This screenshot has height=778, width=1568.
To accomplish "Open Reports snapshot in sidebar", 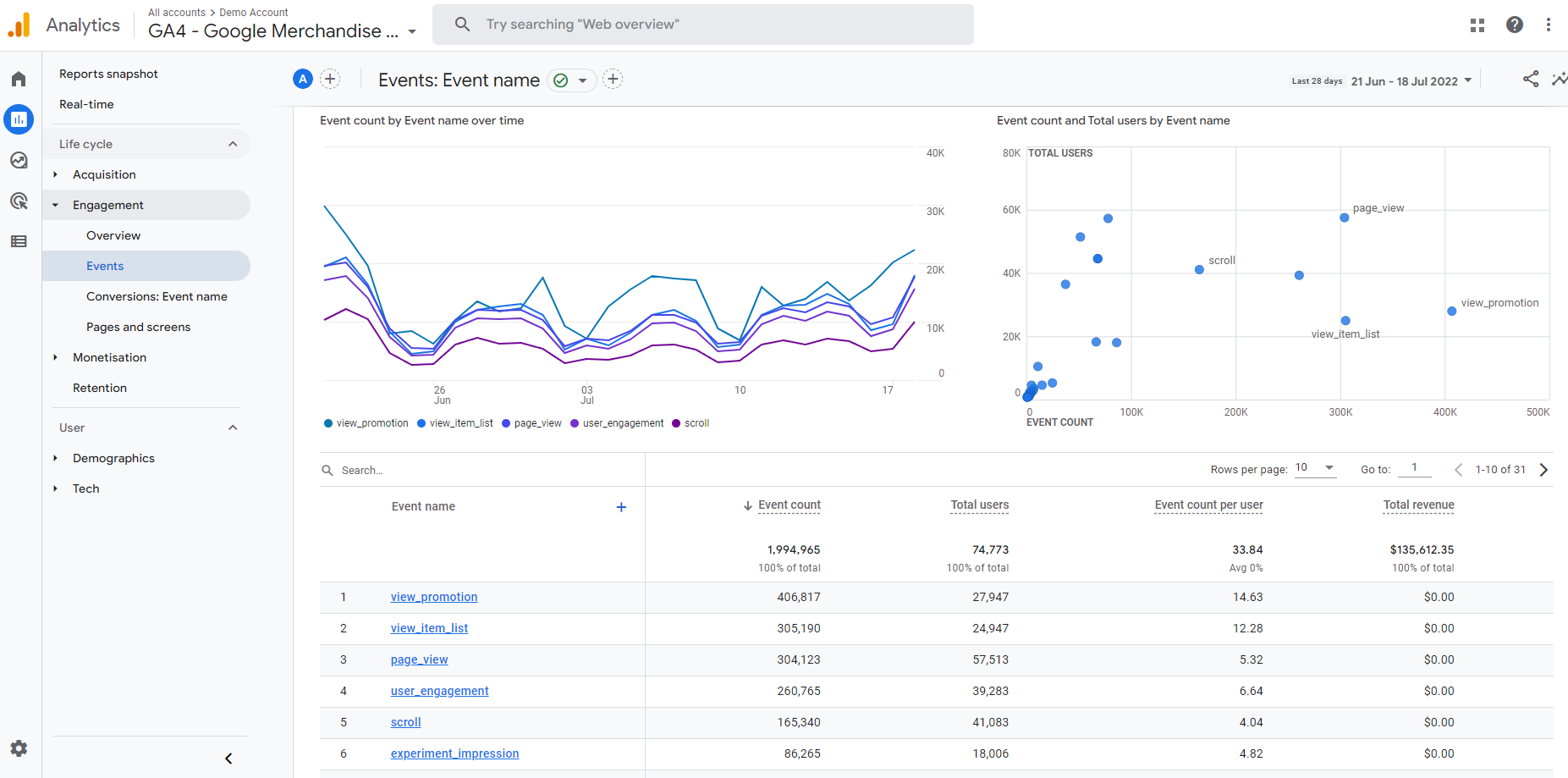I will point(108,74).
